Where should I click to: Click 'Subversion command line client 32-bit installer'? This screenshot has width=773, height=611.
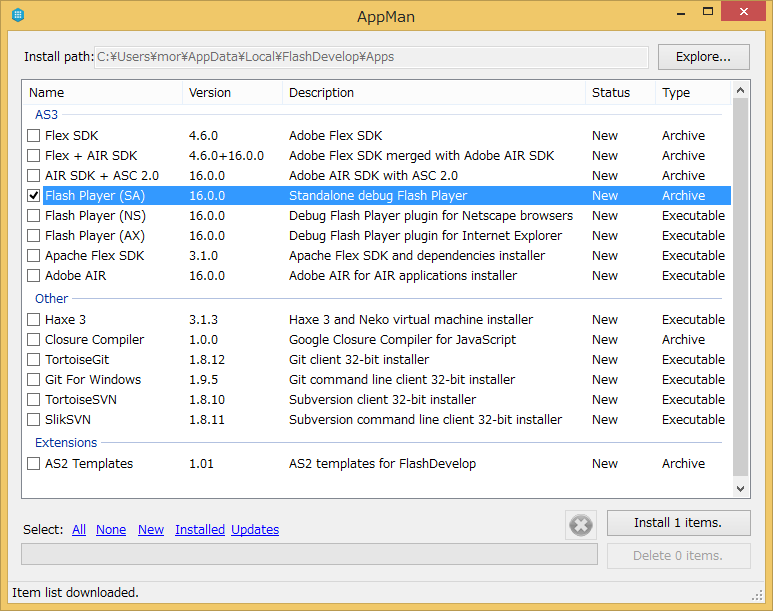[425, 420]
